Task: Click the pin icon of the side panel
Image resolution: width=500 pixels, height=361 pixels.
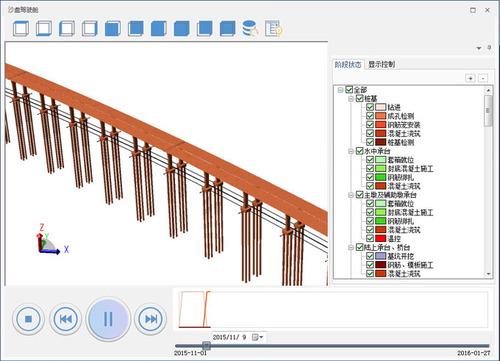Action: (489, 48)
